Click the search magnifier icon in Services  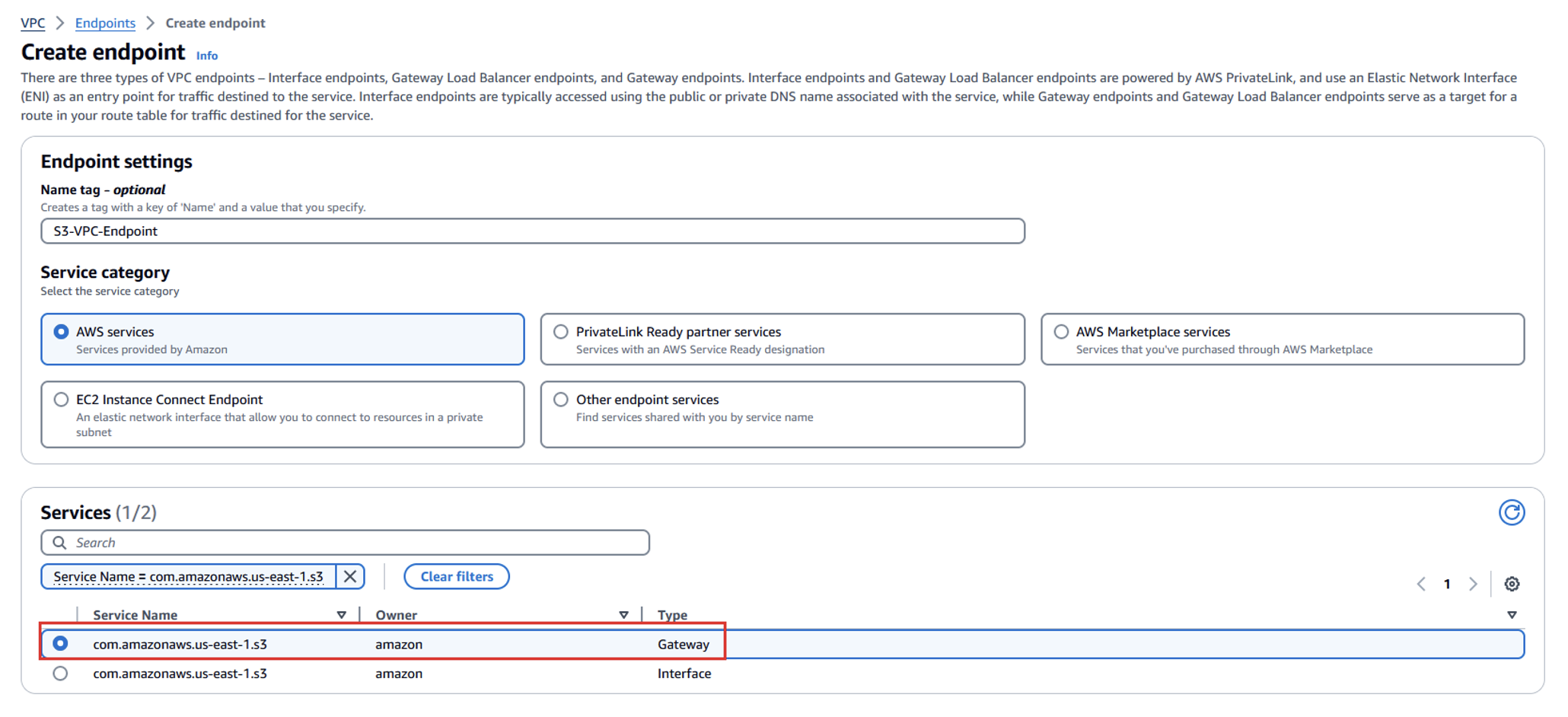pos(59,543)
